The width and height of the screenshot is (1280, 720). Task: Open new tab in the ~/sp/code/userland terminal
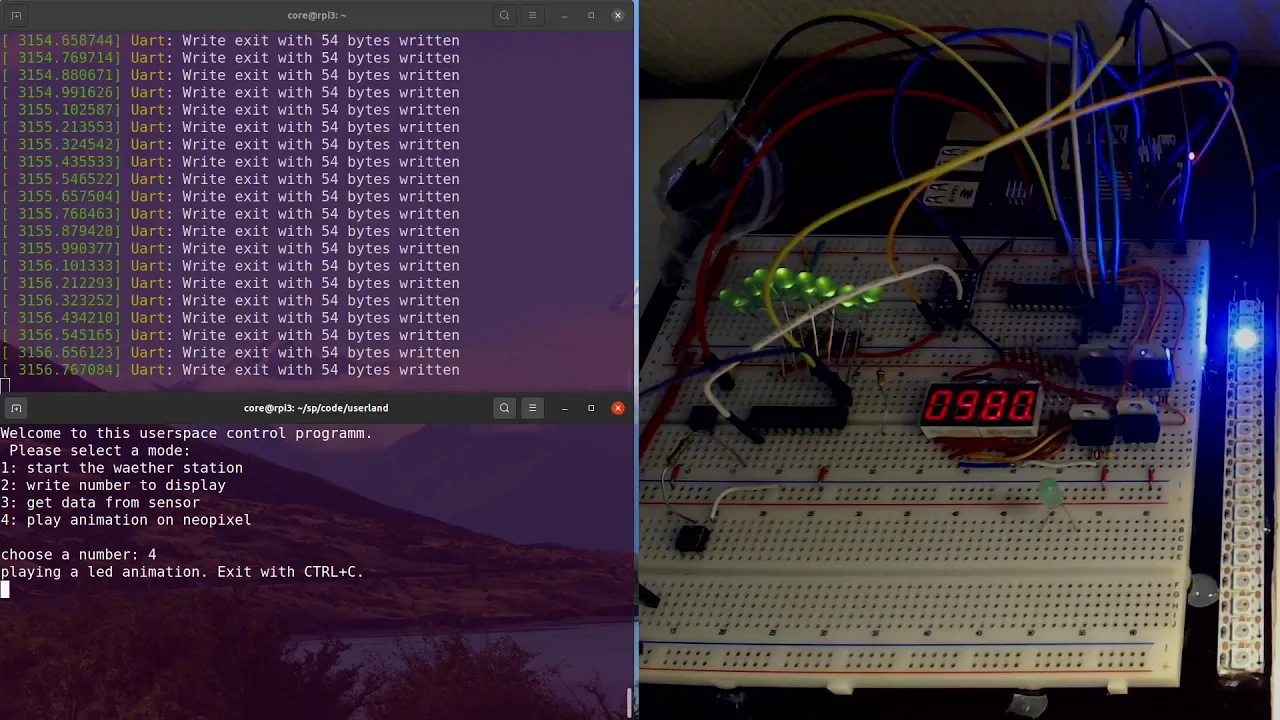coord(16,408)
